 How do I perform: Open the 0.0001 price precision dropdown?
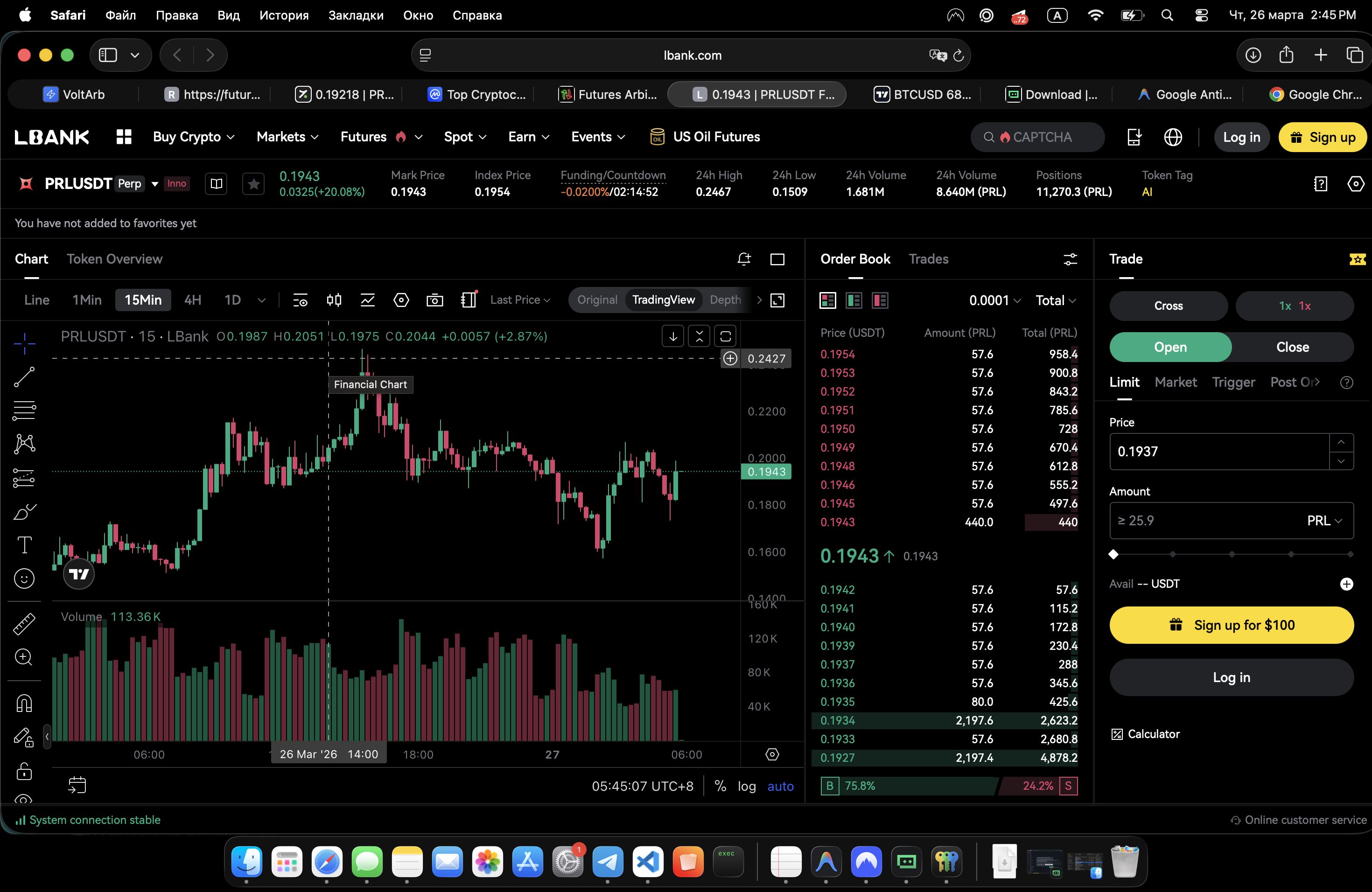click(x=994, y=301)
